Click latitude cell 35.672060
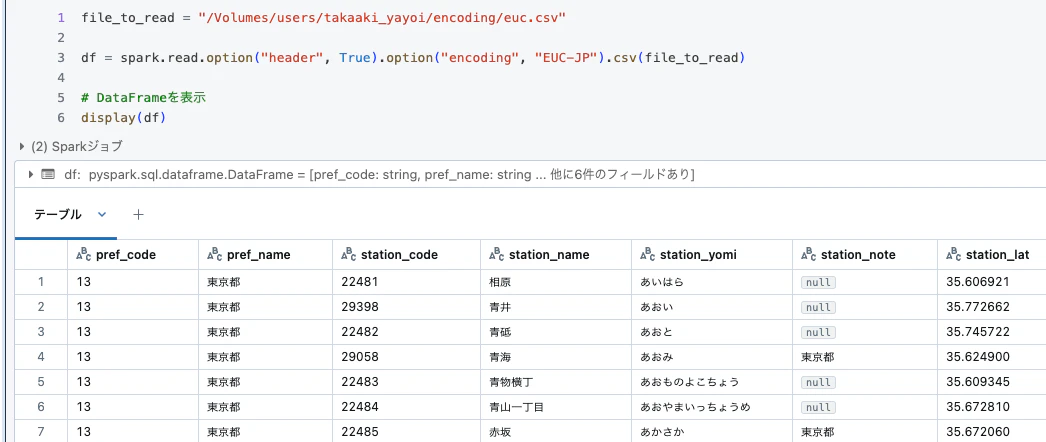Image resolution: width=1046 pixels, height=442 pixels. pyautogui.click(x=992, y=431)
